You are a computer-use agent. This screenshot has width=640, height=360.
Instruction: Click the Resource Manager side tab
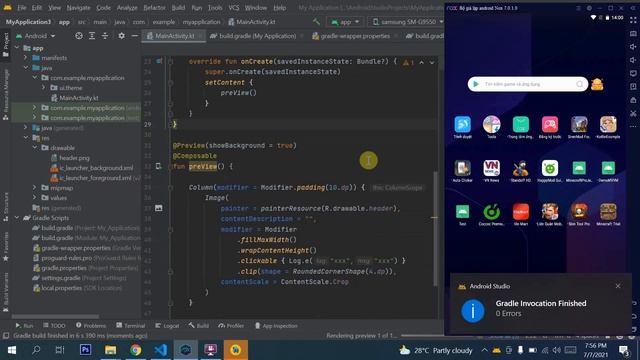6,94
